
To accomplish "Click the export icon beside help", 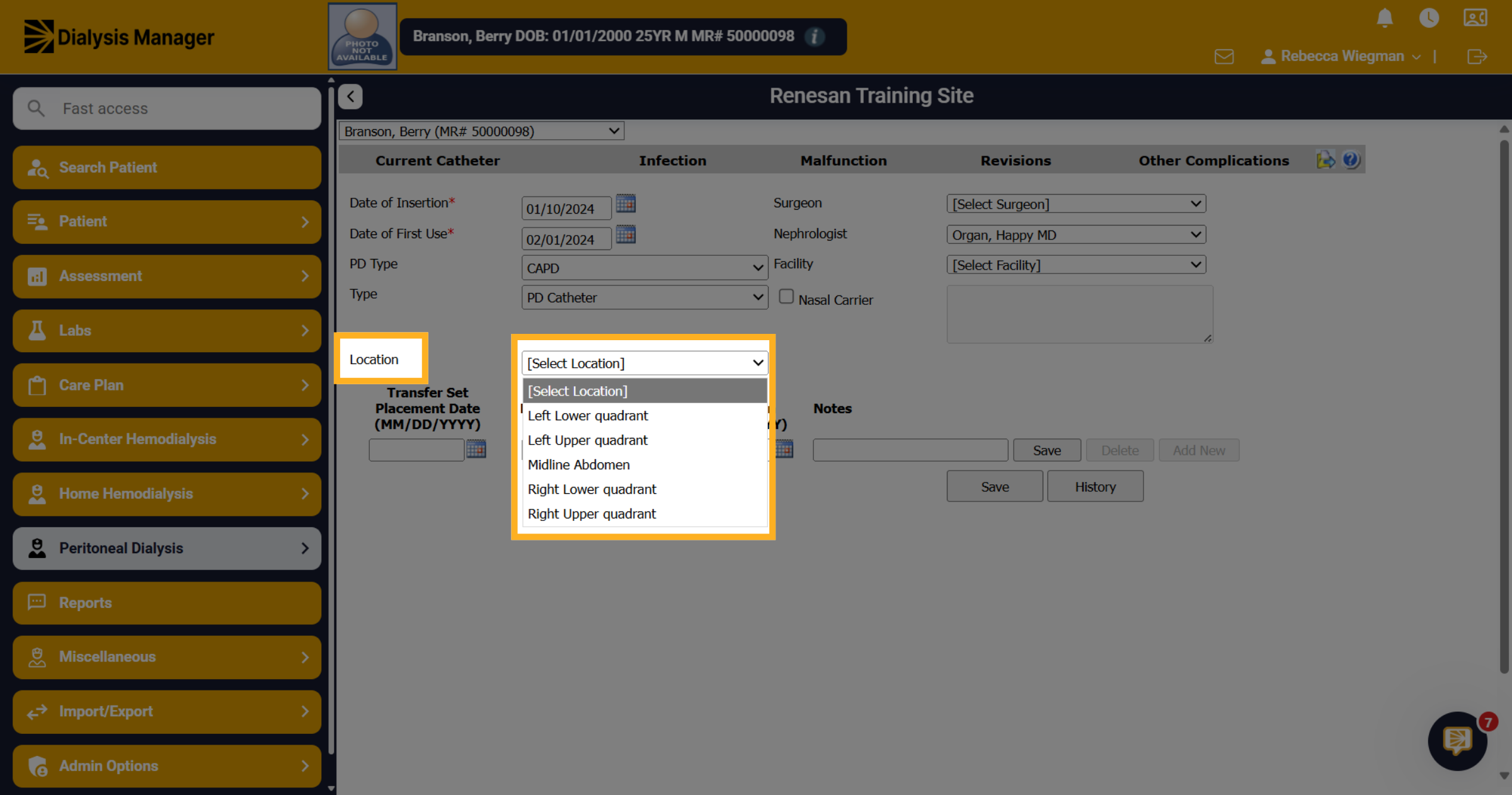I will (x=1326, y=160).
